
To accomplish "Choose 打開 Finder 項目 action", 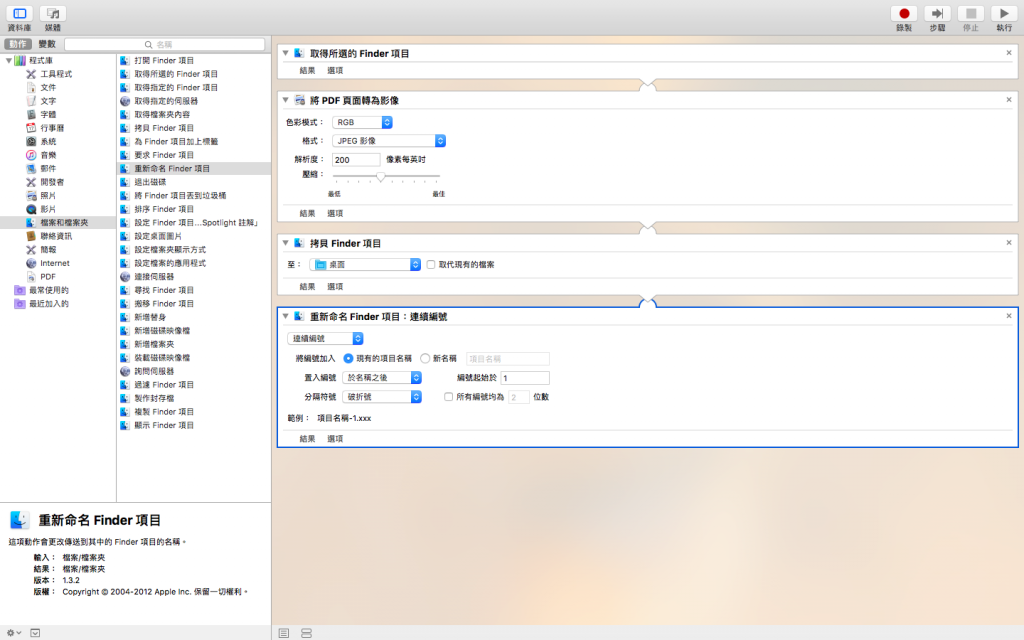I will tap(164, 60).
